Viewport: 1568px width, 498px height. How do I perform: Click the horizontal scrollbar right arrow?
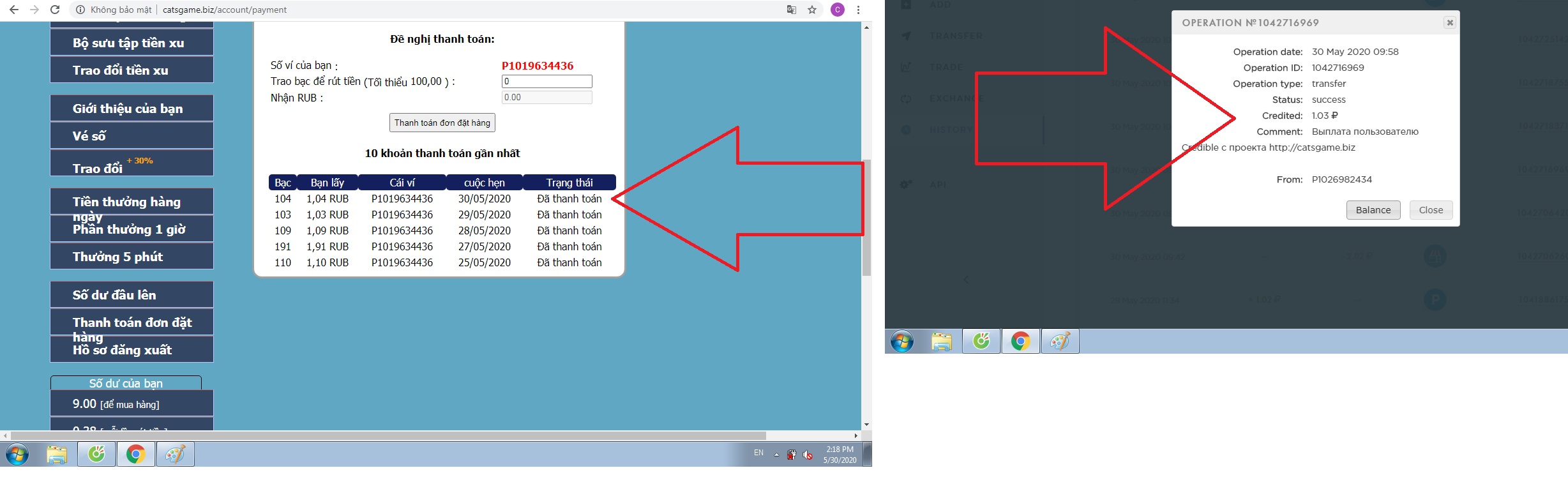point(856,435)
